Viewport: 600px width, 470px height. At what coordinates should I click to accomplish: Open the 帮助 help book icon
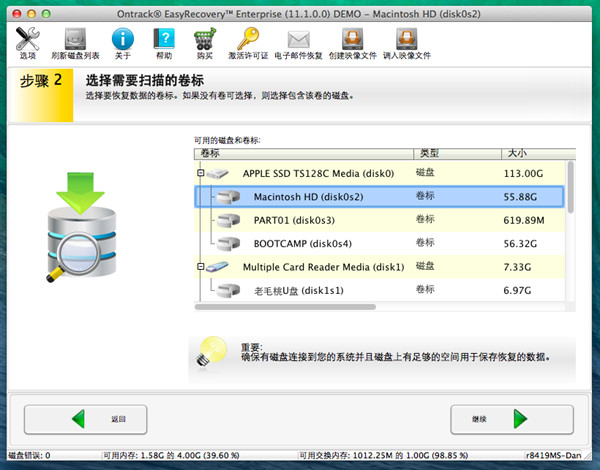pyautogui.click(x=163, y=41)
